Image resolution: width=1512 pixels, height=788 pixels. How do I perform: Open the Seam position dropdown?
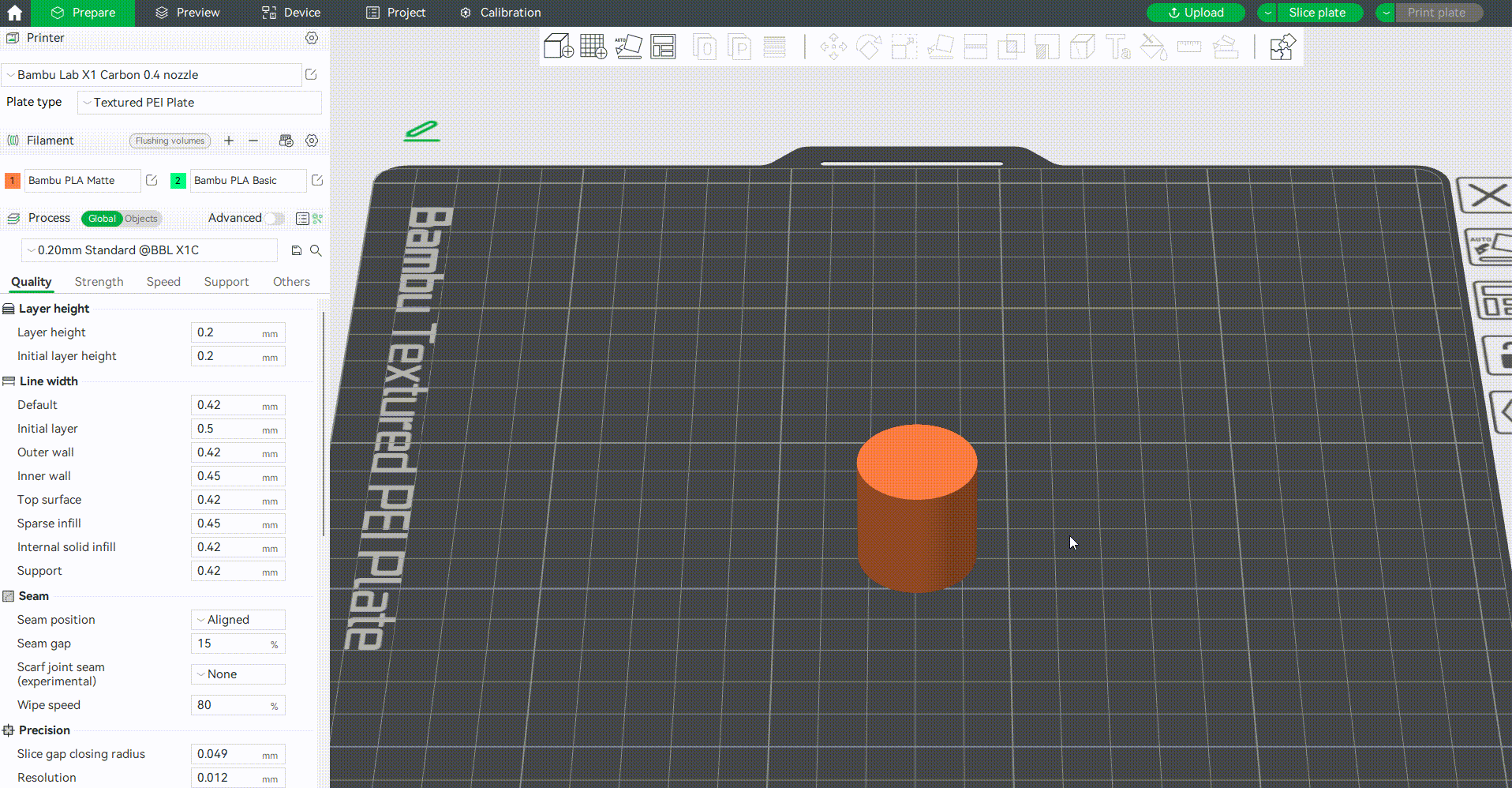[x=238, y=620]
